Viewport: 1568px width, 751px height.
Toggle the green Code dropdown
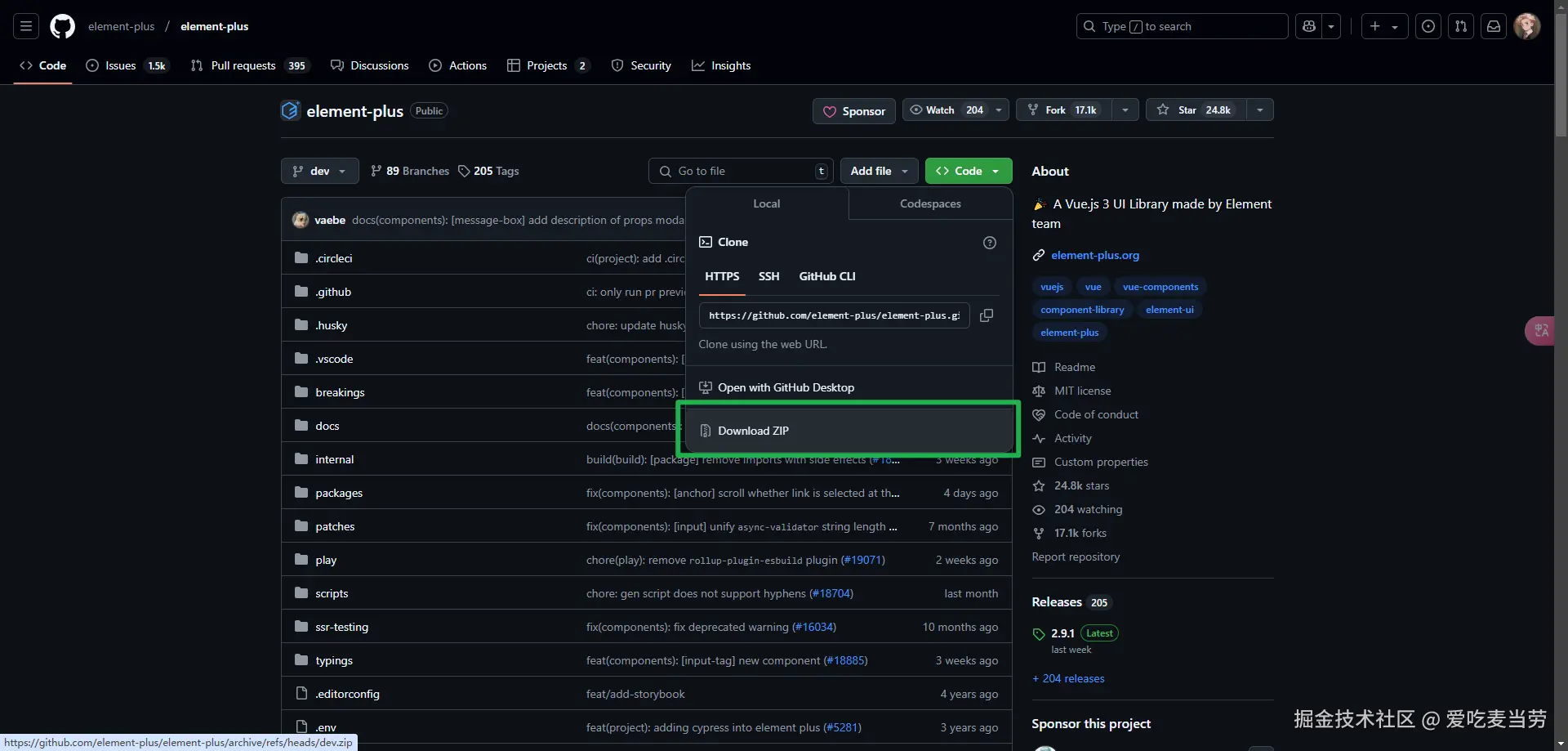(969, 171)
